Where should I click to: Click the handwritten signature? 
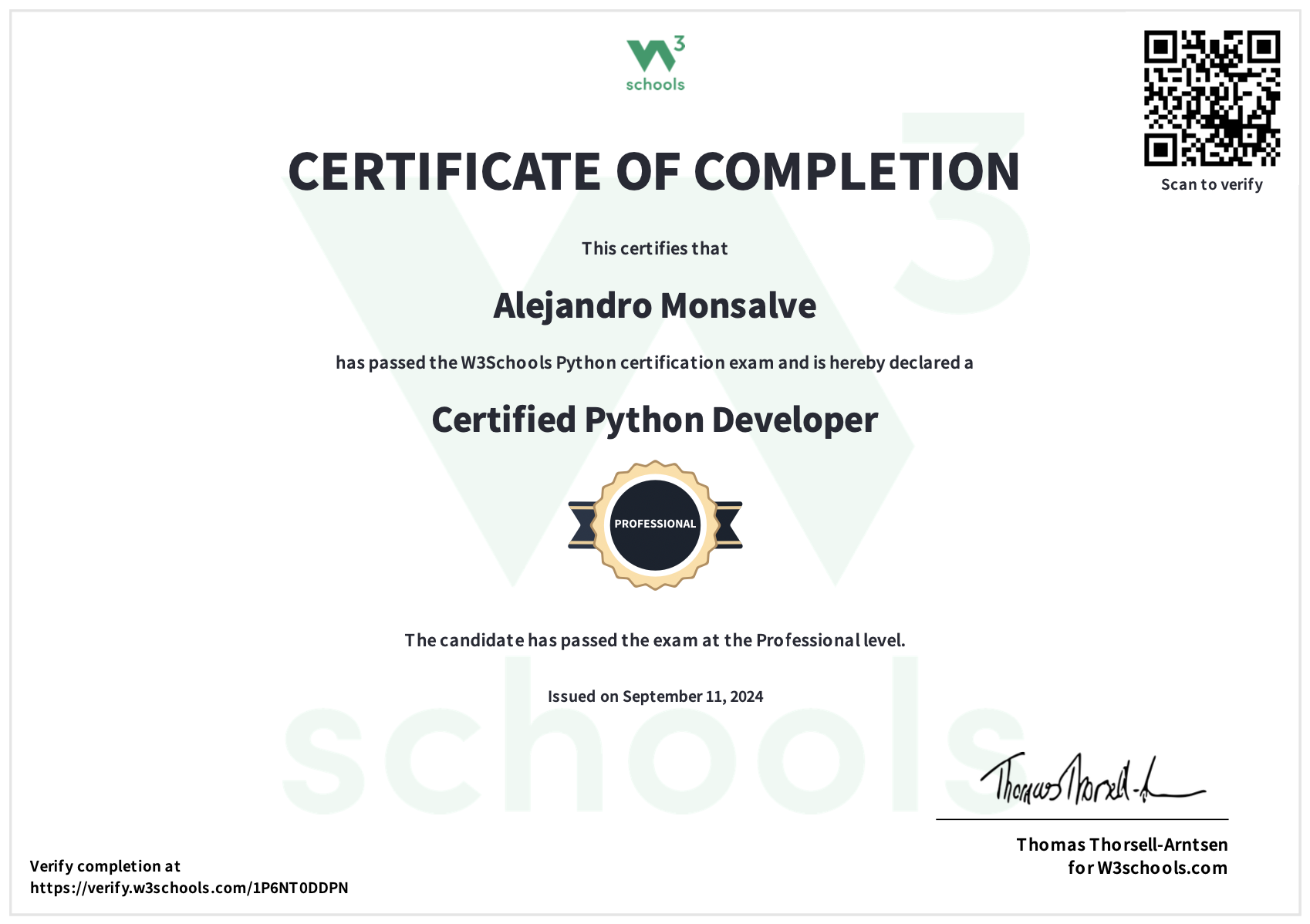coord(1092,779)
